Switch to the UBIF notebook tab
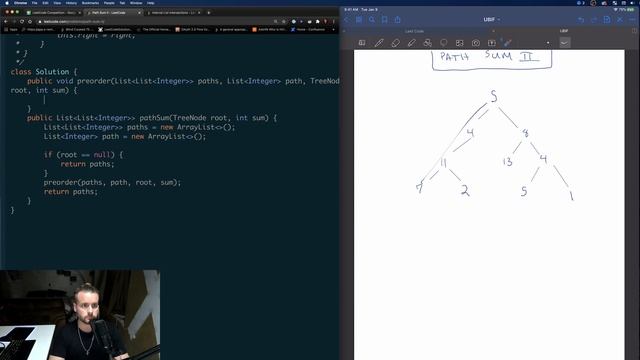Screen dimensions: 640x360 click(564, 31)
